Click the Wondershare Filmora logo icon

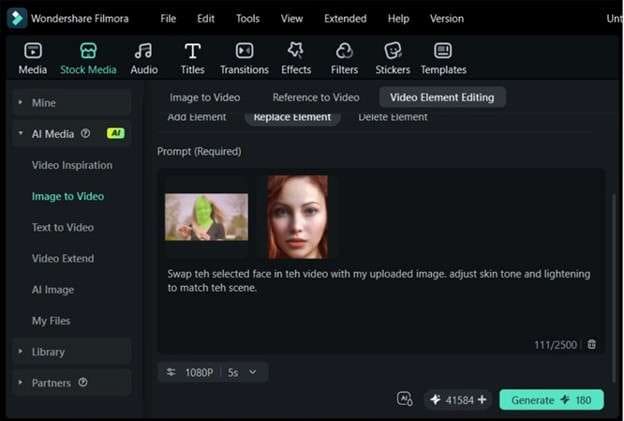coord(17,18)
